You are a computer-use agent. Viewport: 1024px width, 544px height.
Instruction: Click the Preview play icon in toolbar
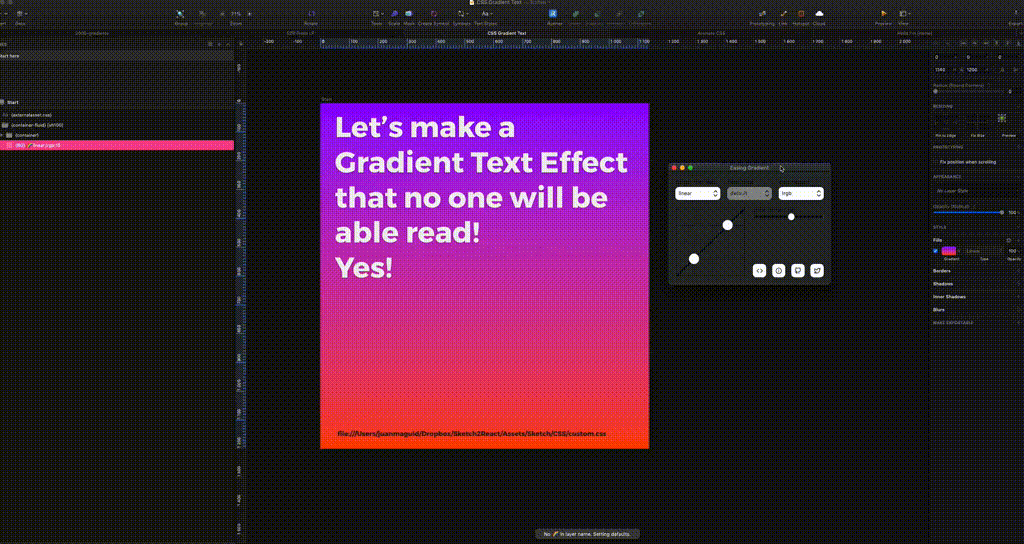[x=883, y=14]
